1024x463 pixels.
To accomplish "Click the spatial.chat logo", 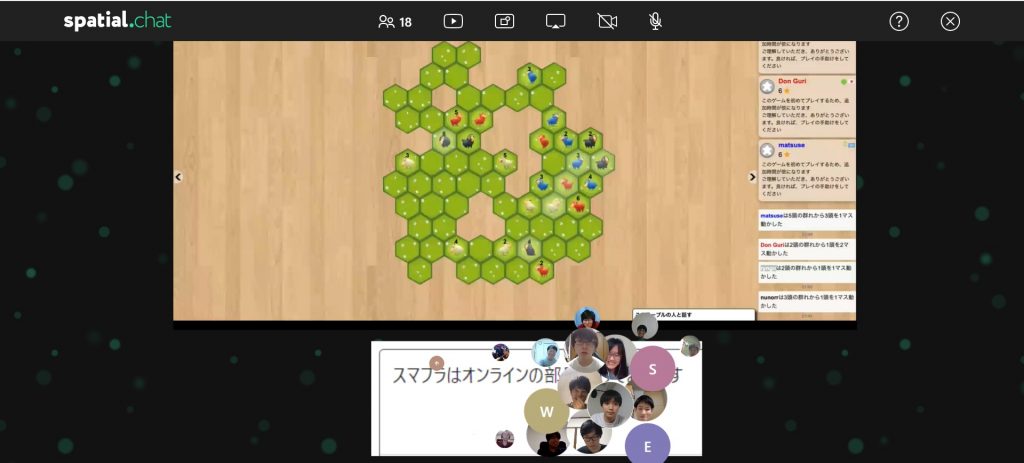I will click(x=118, y=21).
